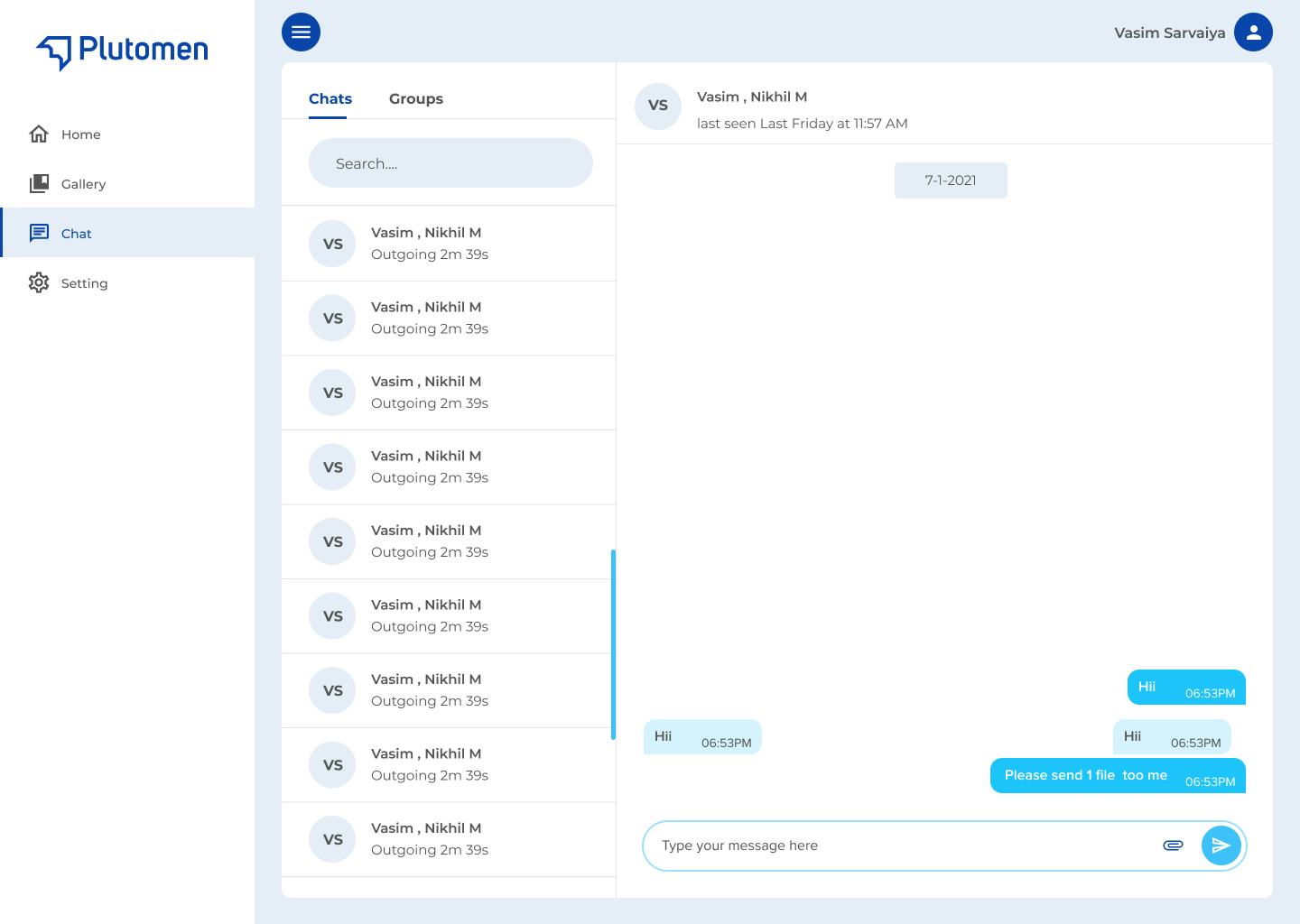Send the message with the arrow icon
The height and width of the screenshot is (924, 1300).
(1221, 845)
